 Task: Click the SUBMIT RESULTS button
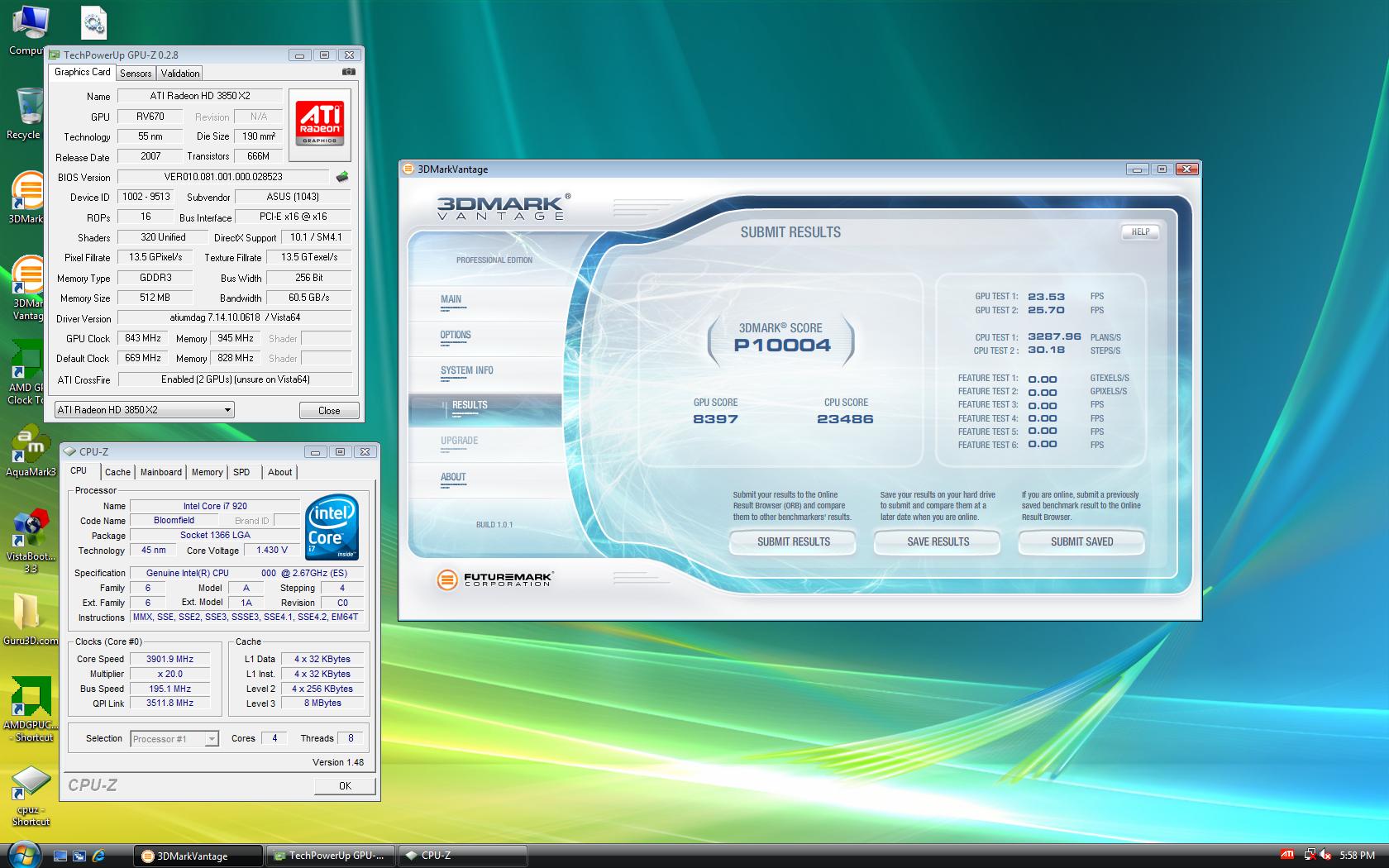tap(794, 541)
